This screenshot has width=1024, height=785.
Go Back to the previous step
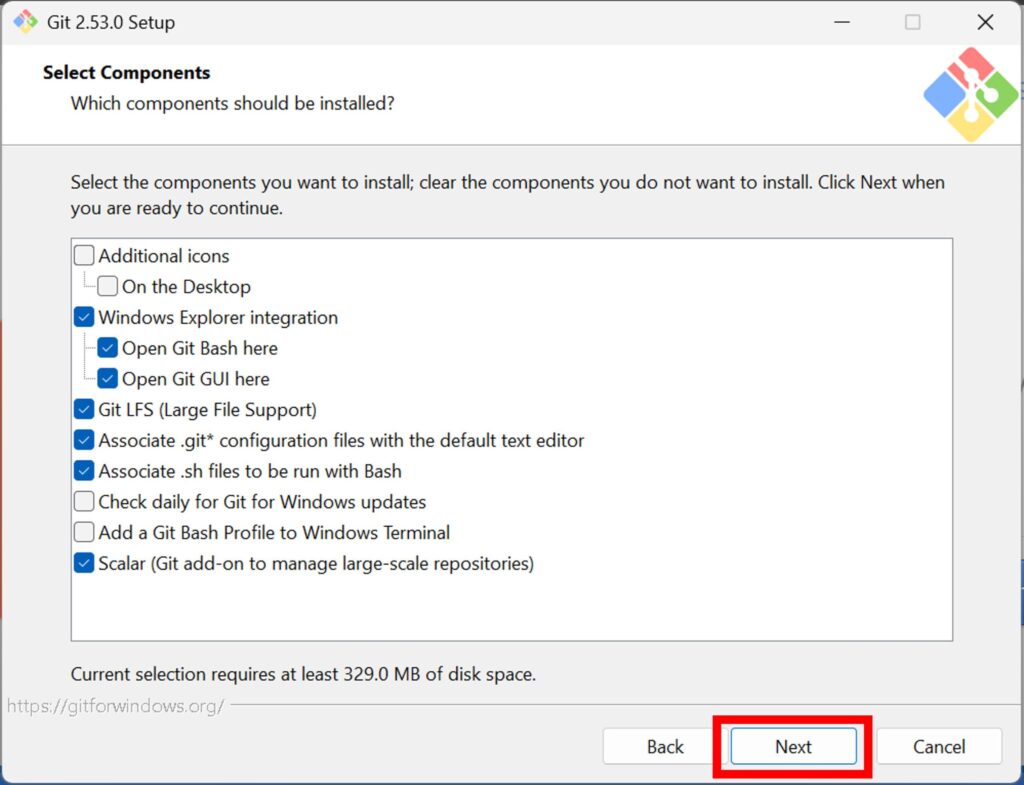[x=665, y=747]
